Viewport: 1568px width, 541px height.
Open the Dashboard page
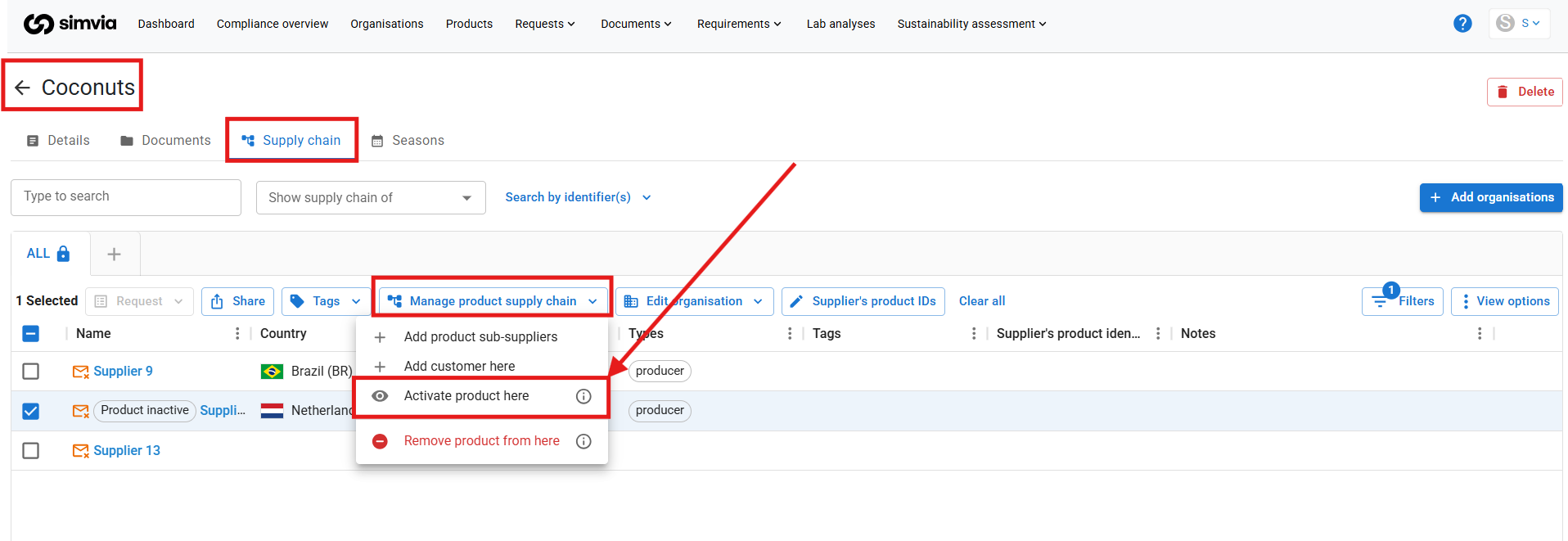(x=166, y=24)
